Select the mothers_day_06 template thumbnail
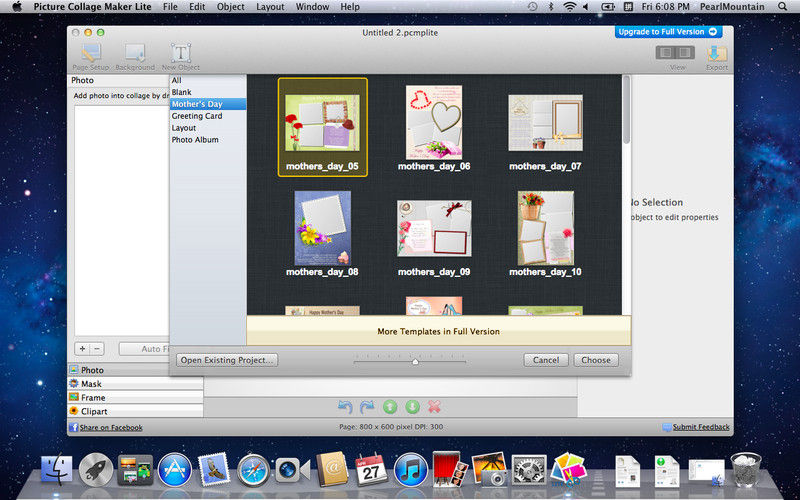Screen dimensions: 800x500 click(x=434, y=122)
